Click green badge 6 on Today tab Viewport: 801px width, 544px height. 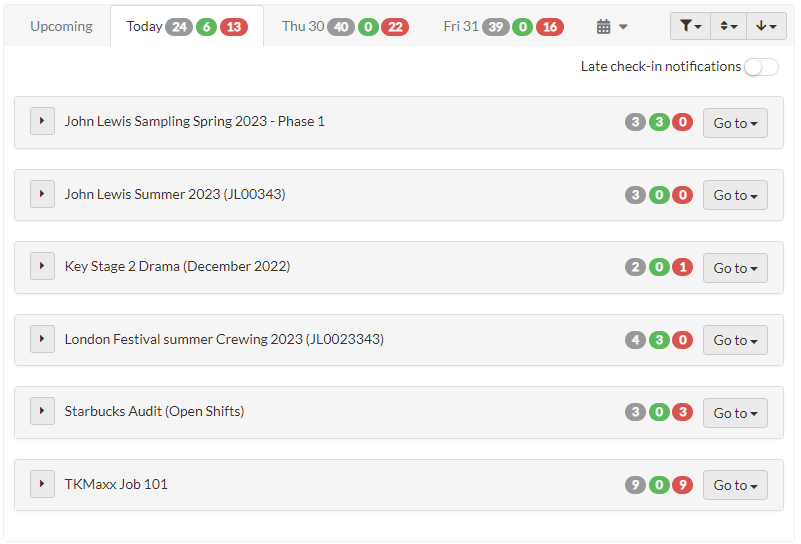[x=206, y=27]
